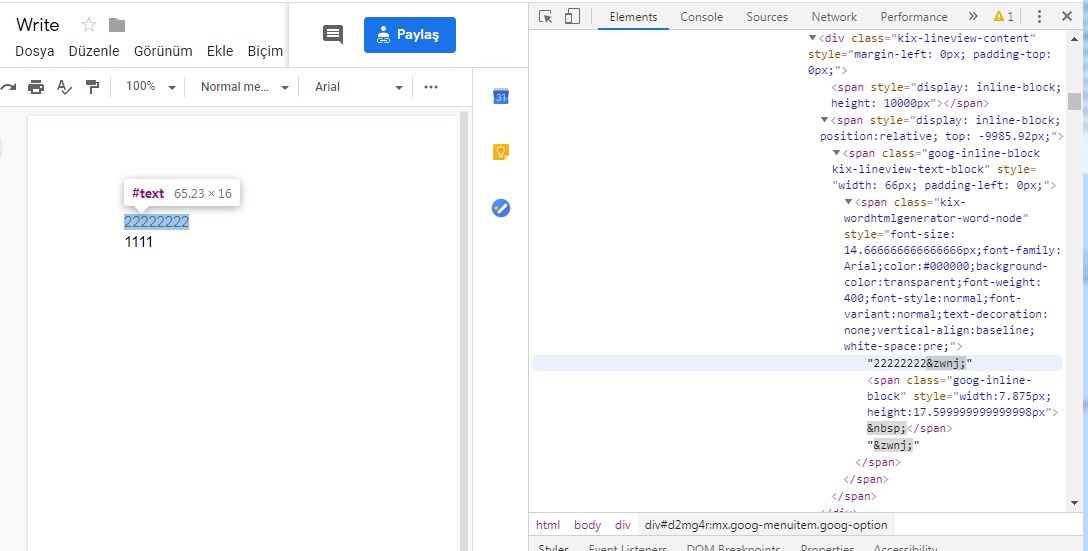Open the DOM Breakpoints pane tab
This screenshot has width=1088, height=551.
point(733,547)
